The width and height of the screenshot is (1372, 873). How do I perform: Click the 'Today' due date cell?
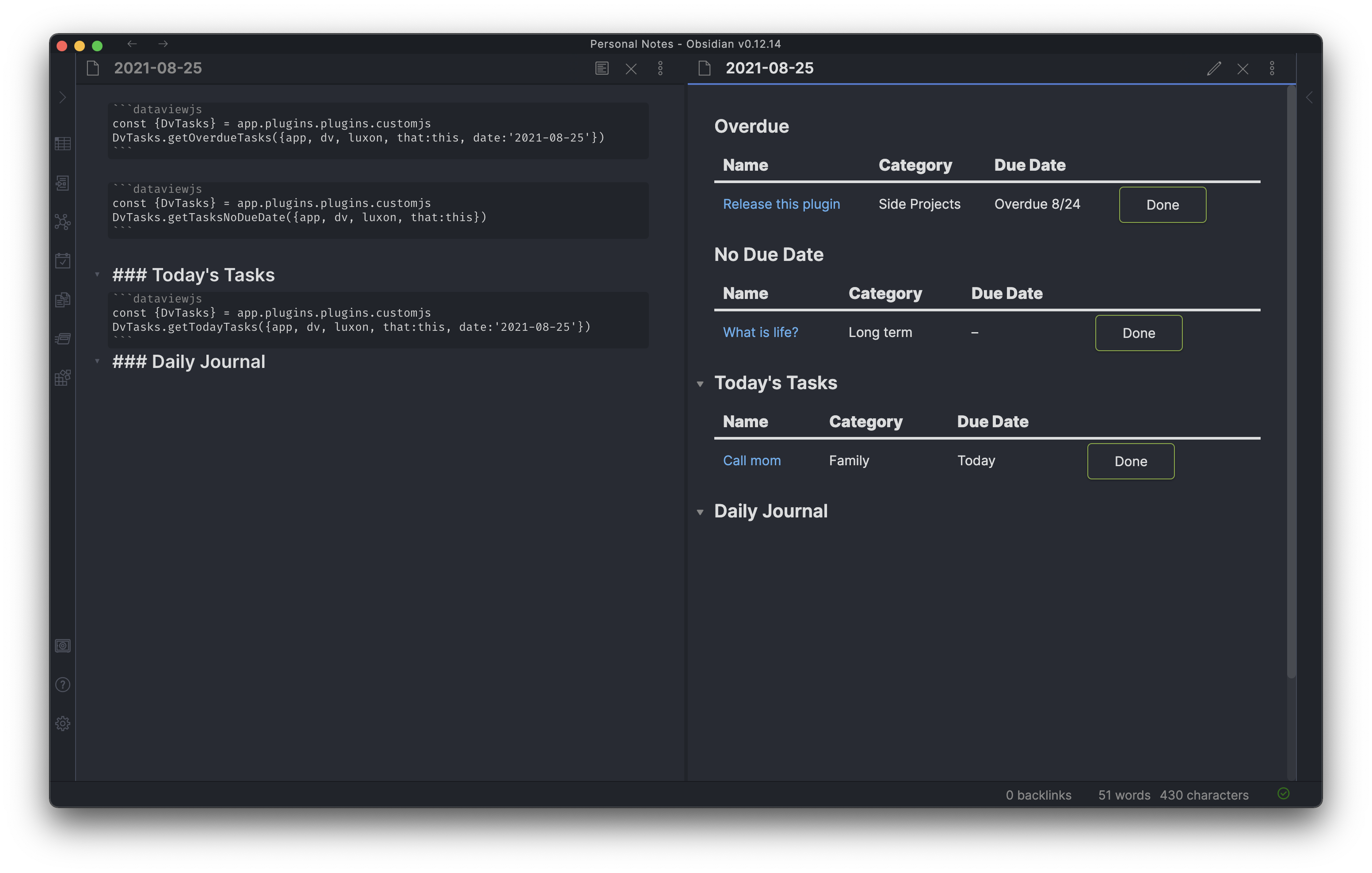[976, 461]
